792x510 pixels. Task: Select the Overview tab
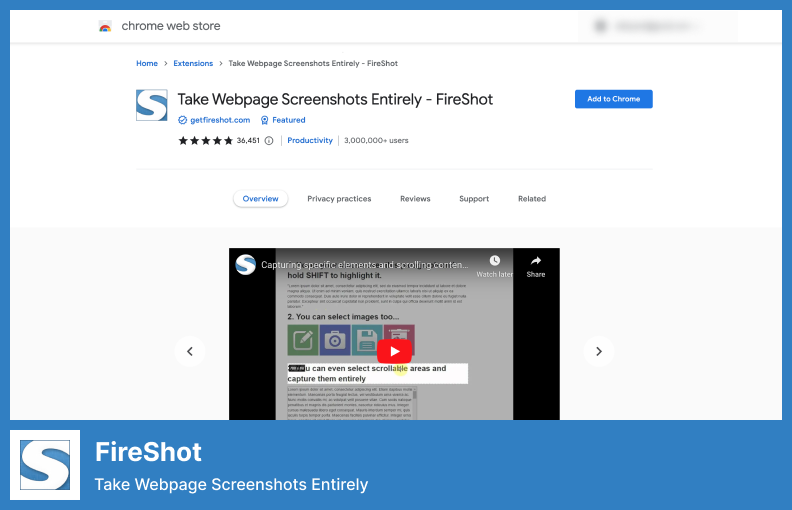[261, 199]
